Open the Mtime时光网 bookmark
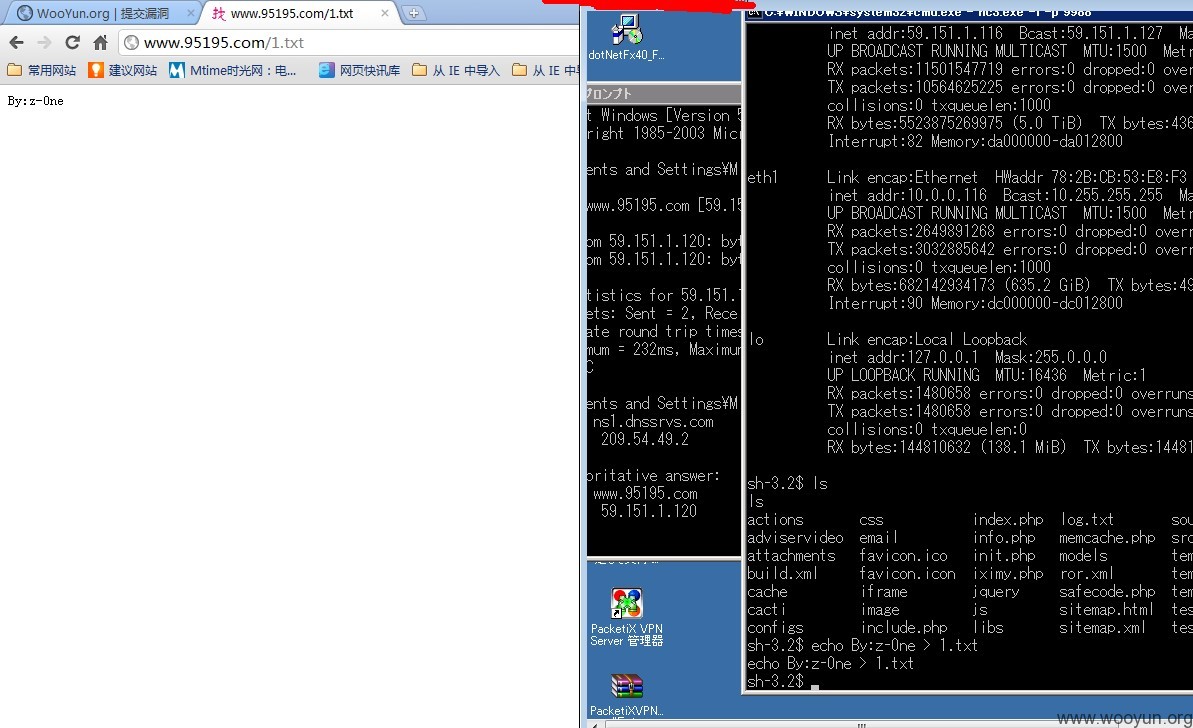The image size is (1193, 728). (232, 70)
